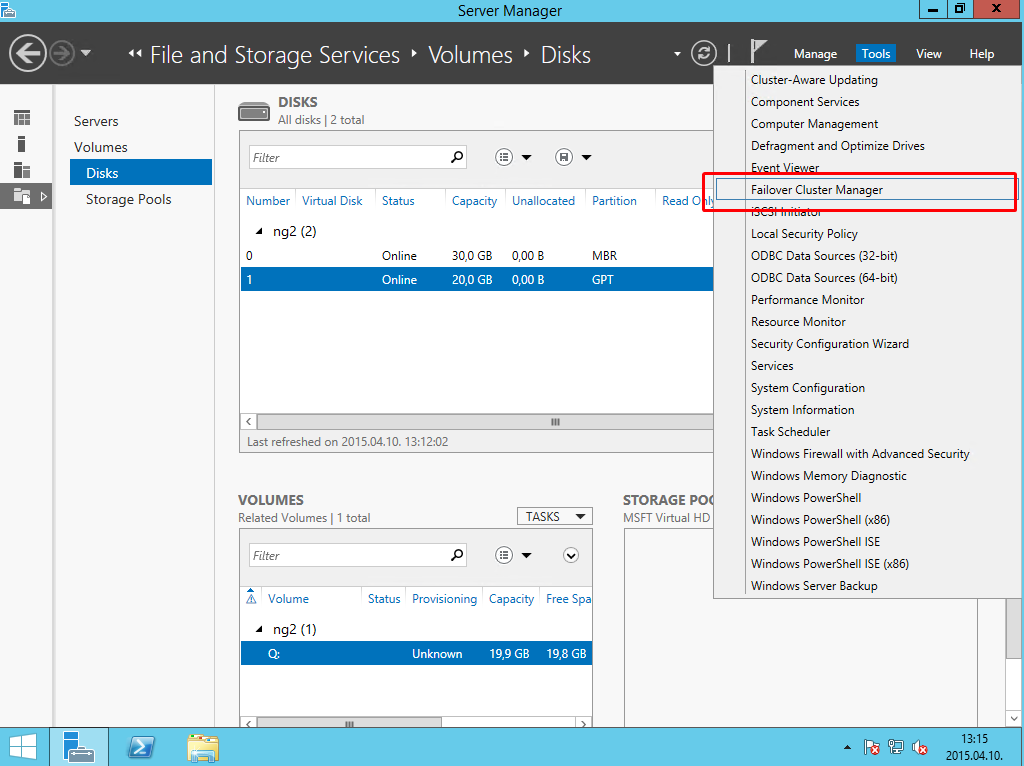Open the All Servers sidebar icon
This screenshot has height=766, width=1024.
(22, 170)
